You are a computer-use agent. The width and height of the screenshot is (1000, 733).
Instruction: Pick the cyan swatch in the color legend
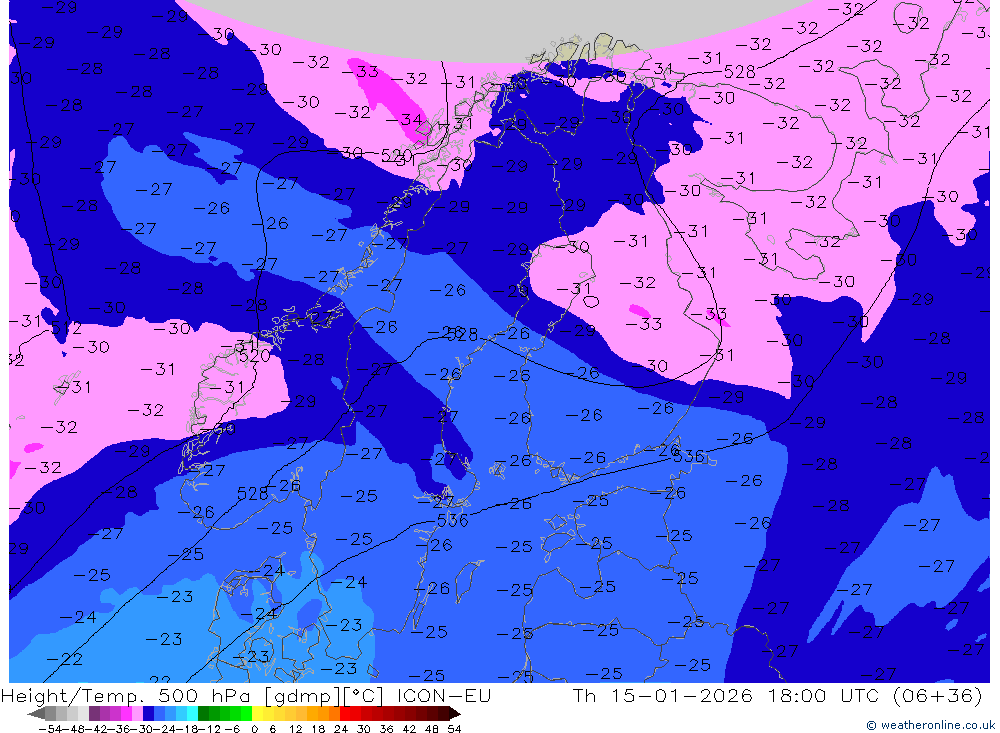pyautogui.click(x=192, y=713)
